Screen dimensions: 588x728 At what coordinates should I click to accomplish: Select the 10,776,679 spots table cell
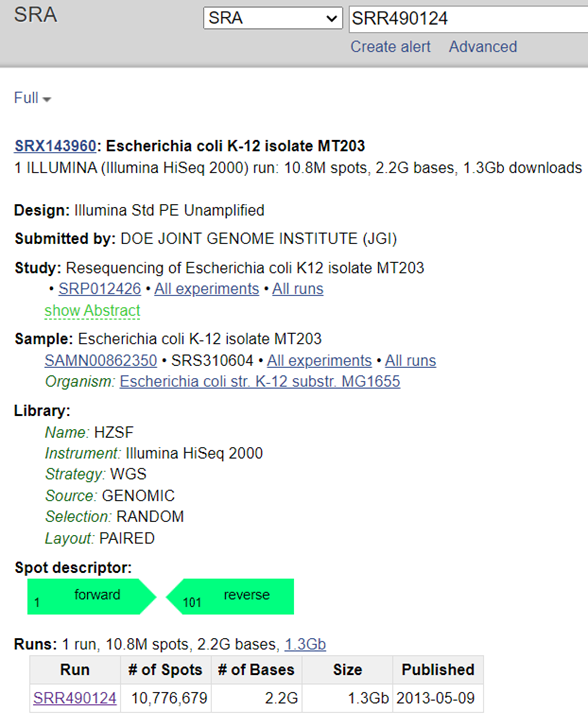(x=166, y=698)
